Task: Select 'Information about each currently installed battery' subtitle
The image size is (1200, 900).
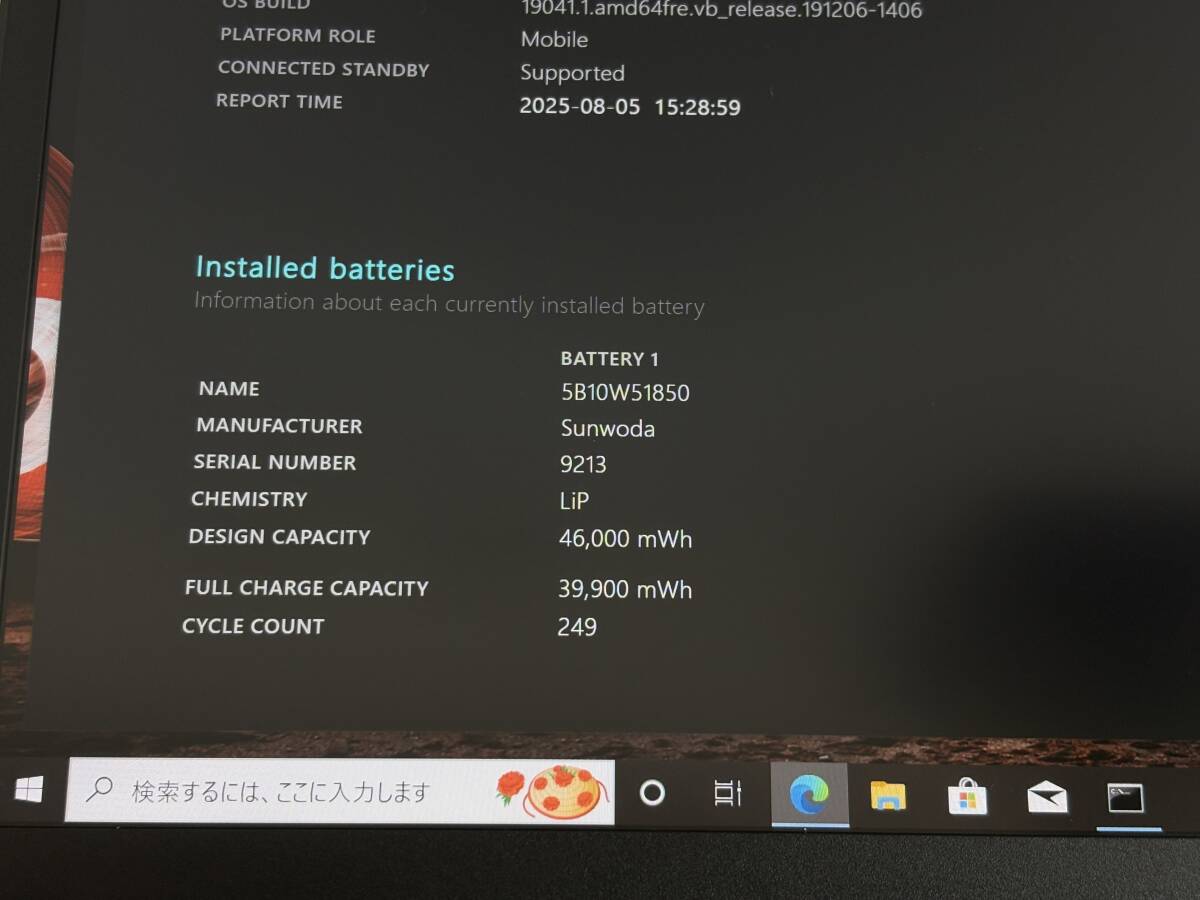Action: tap(449, 304)
